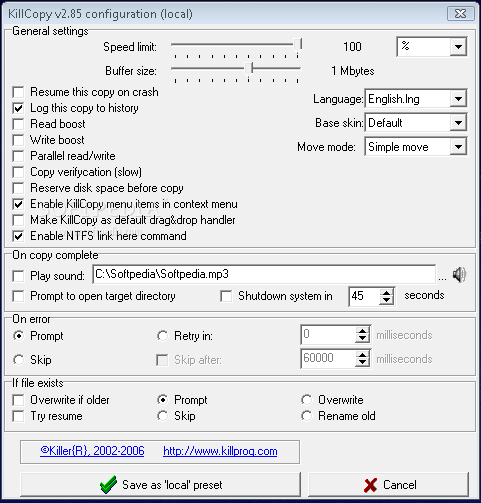481x503 pixels.
Task: Click the sound file path field
Action: point(264,274)
